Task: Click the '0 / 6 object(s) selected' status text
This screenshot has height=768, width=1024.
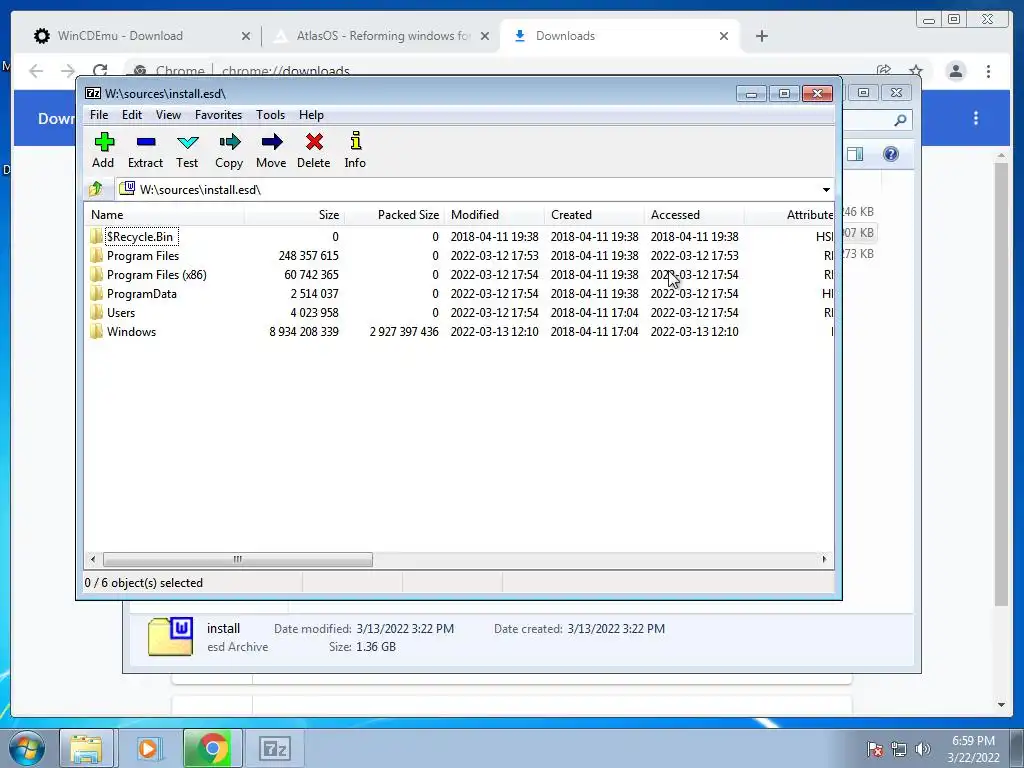Action: coord(144,583)
